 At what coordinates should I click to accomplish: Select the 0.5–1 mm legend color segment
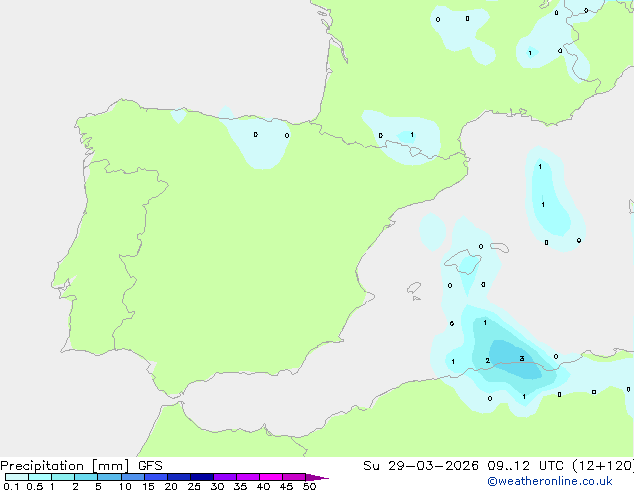click(x=40, y=477)
